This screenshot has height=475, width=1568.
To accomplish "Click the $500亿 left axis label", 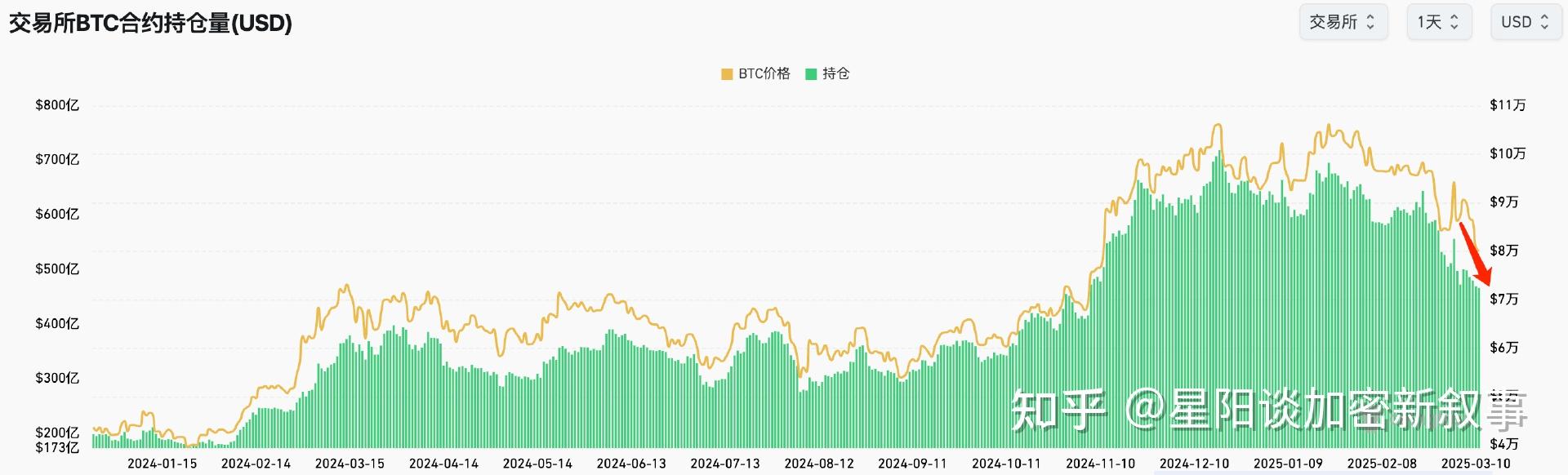I will (x=57, y=269).
